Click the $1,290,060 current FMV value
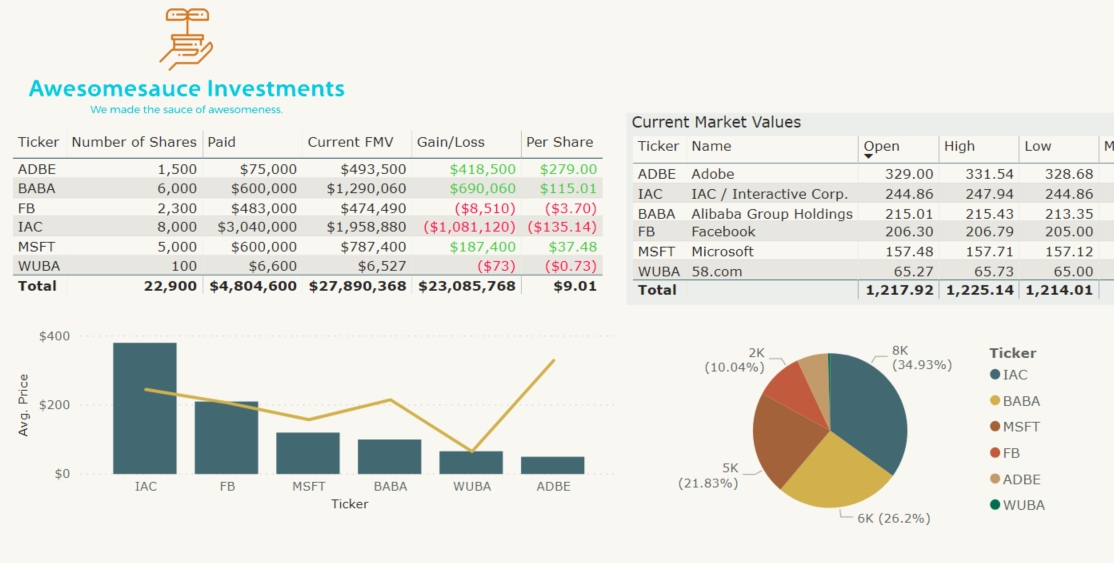 click(367, 188)
